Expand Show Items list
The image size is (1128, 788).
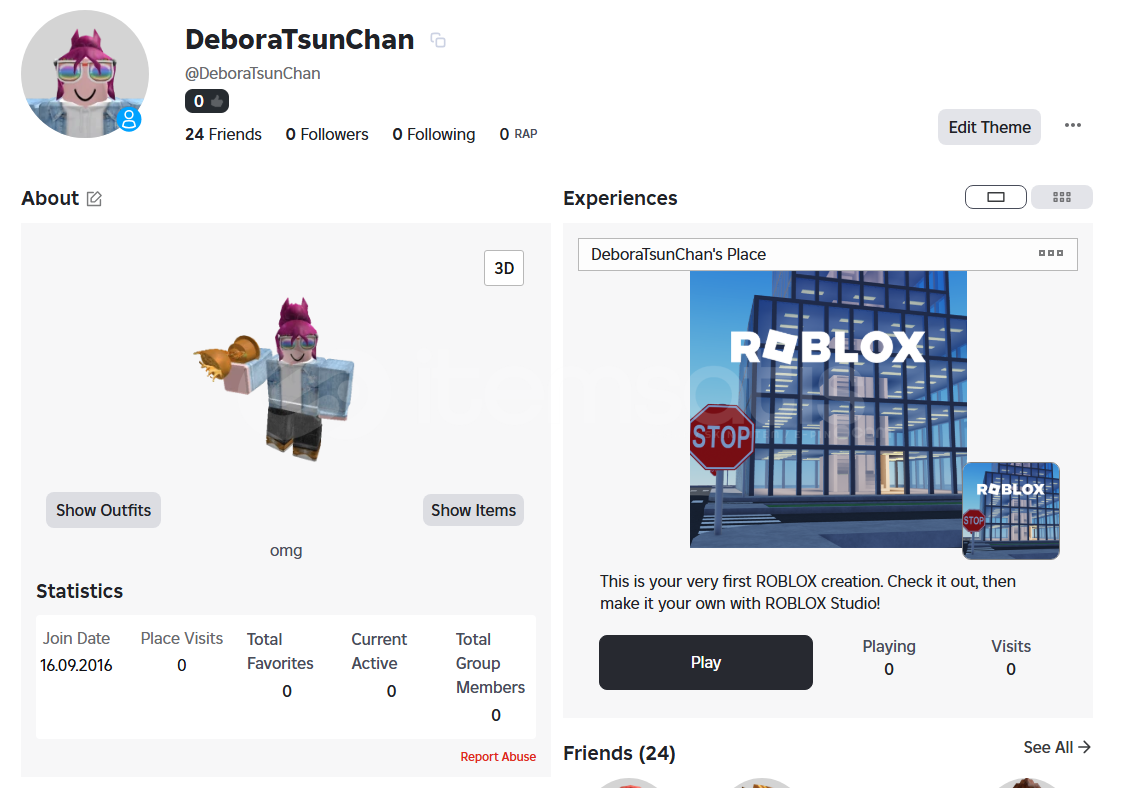click(x=473, y=510)
